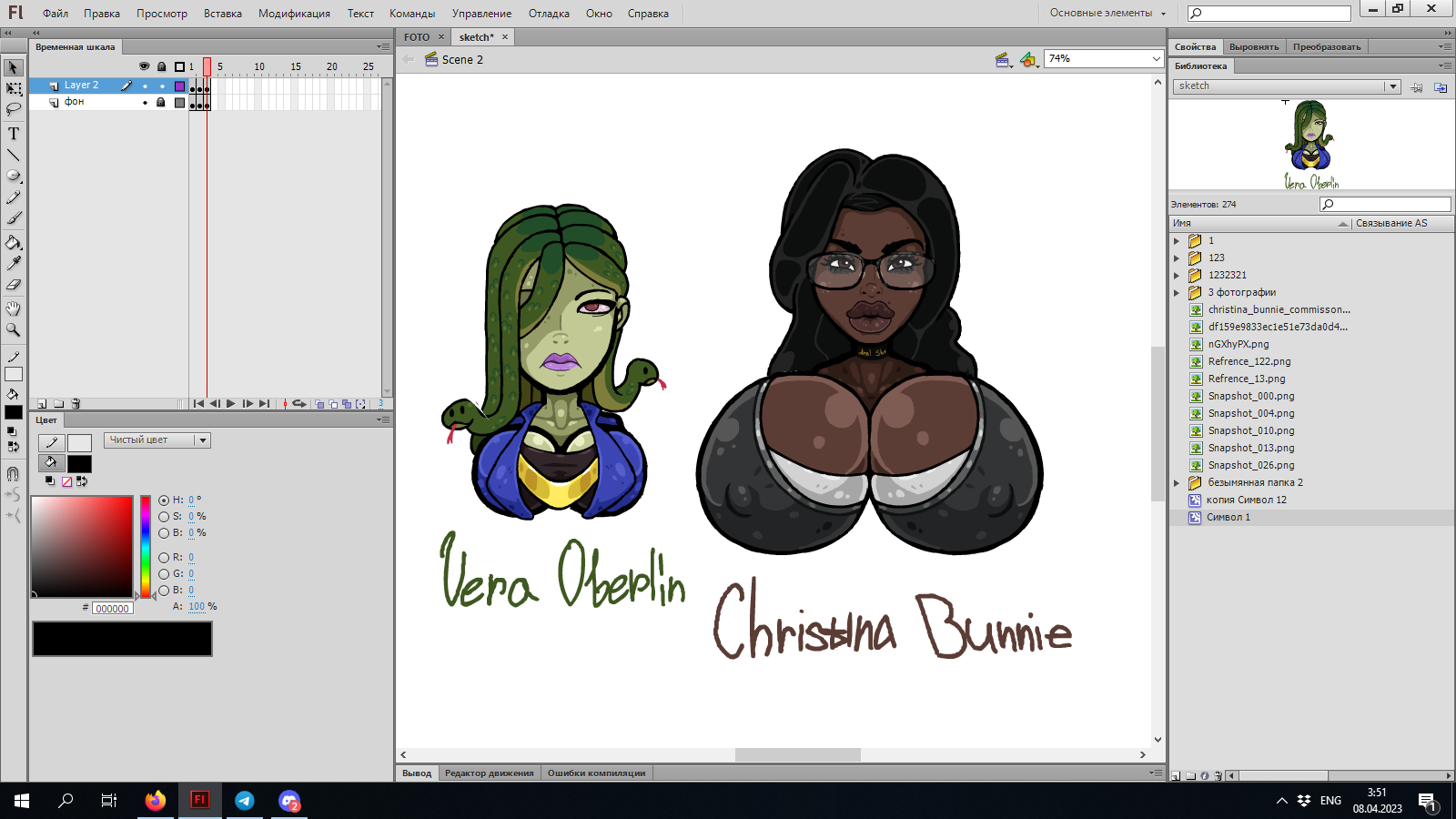The width and height of the screenshot is (1456, 819).
Task: Open a new library panel
Action: point(1441,87)
